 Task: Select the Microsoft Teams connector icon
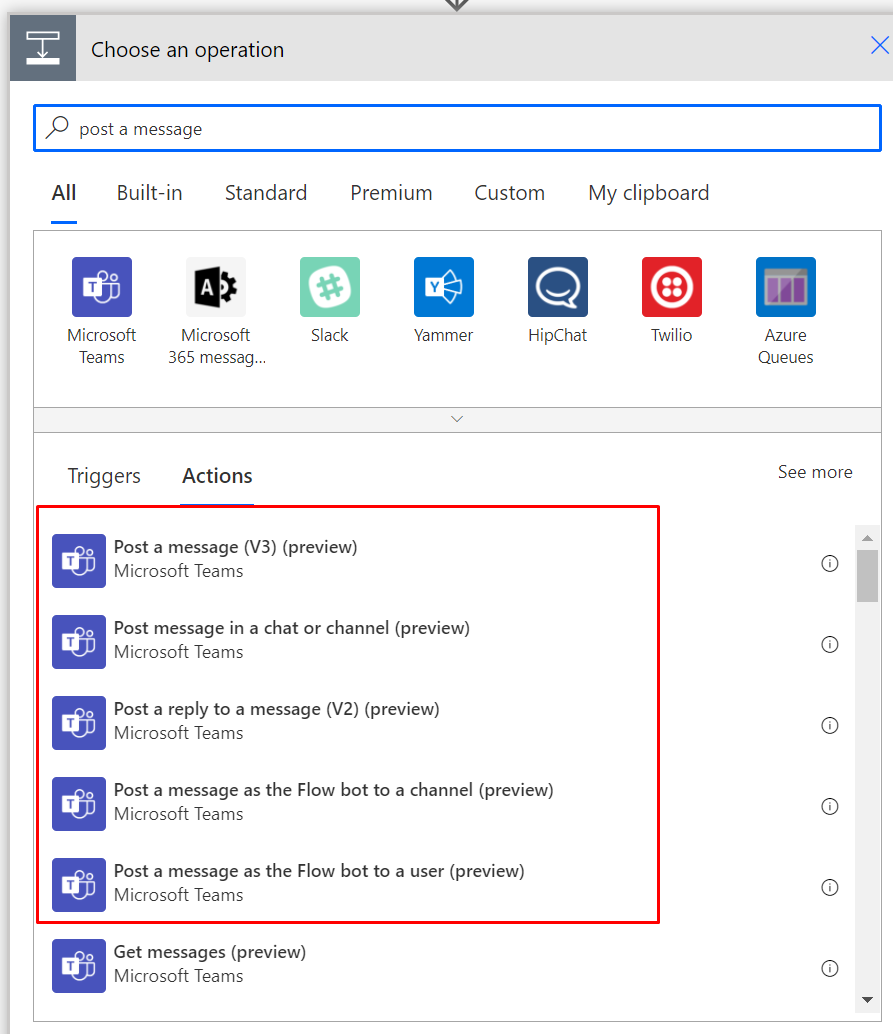(x=102, y=287)
